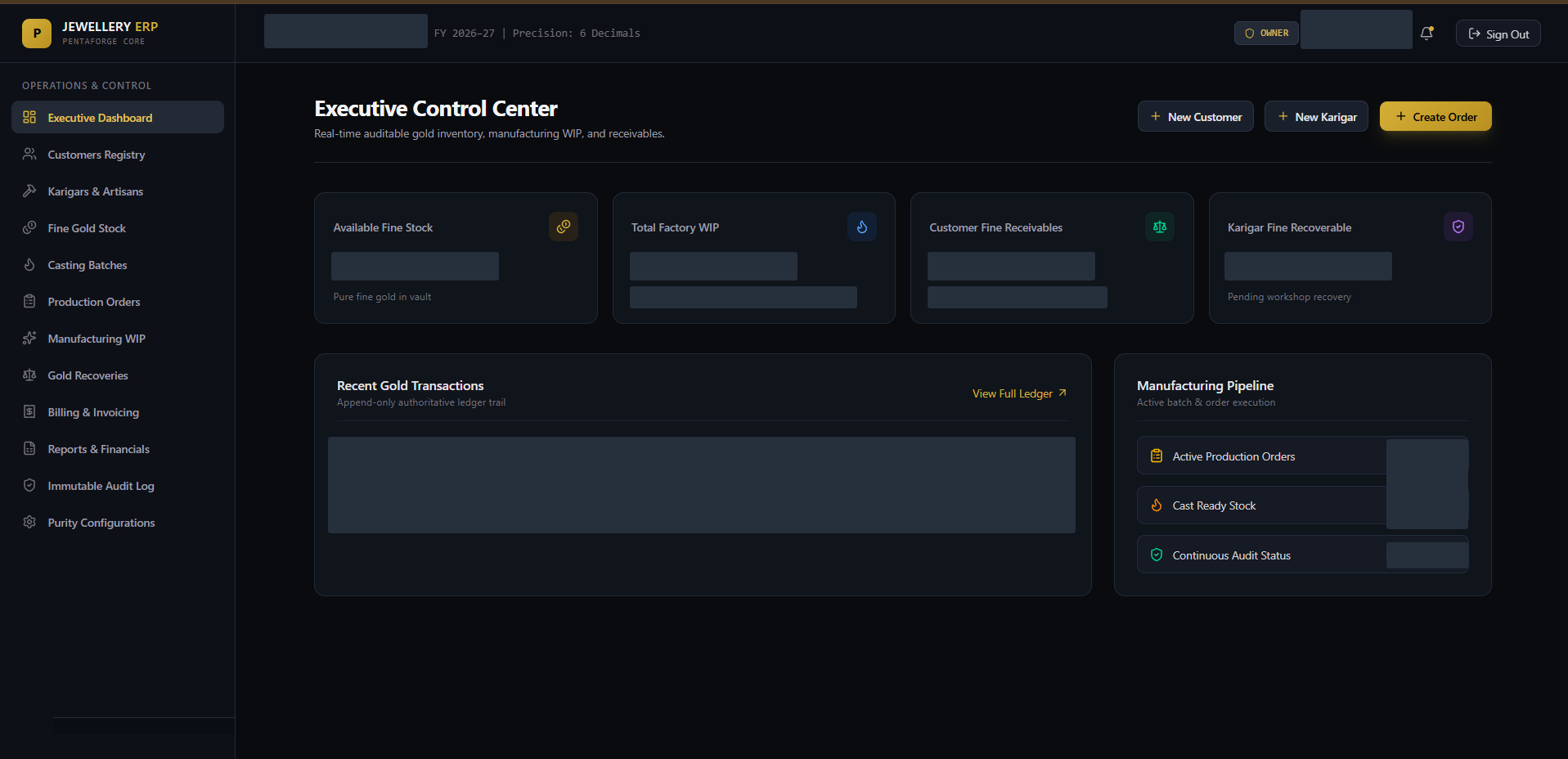Image resolution: width=1568 pixels, height=759 pixels.
Task: Select the Cast Ready Stock row
Action: click(x=1302, y=505)
